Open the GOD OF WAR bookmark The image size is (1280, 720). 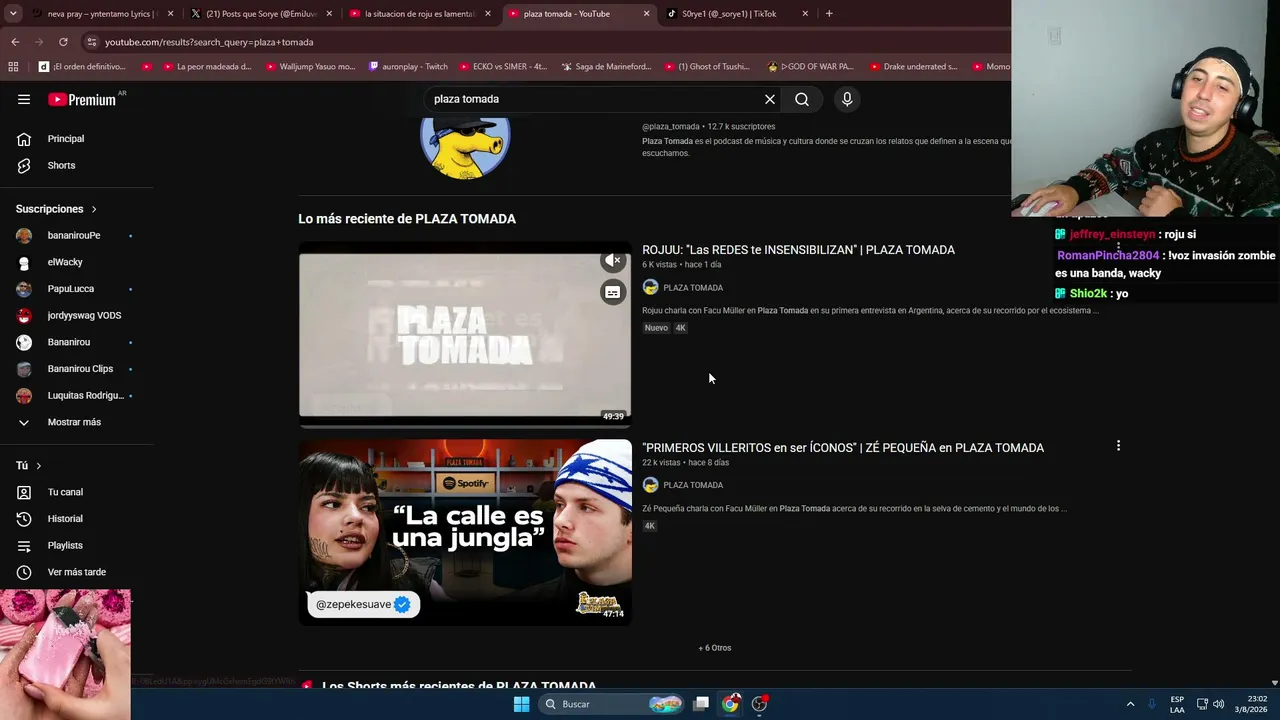pyautogui.click(x=810, y=67)
